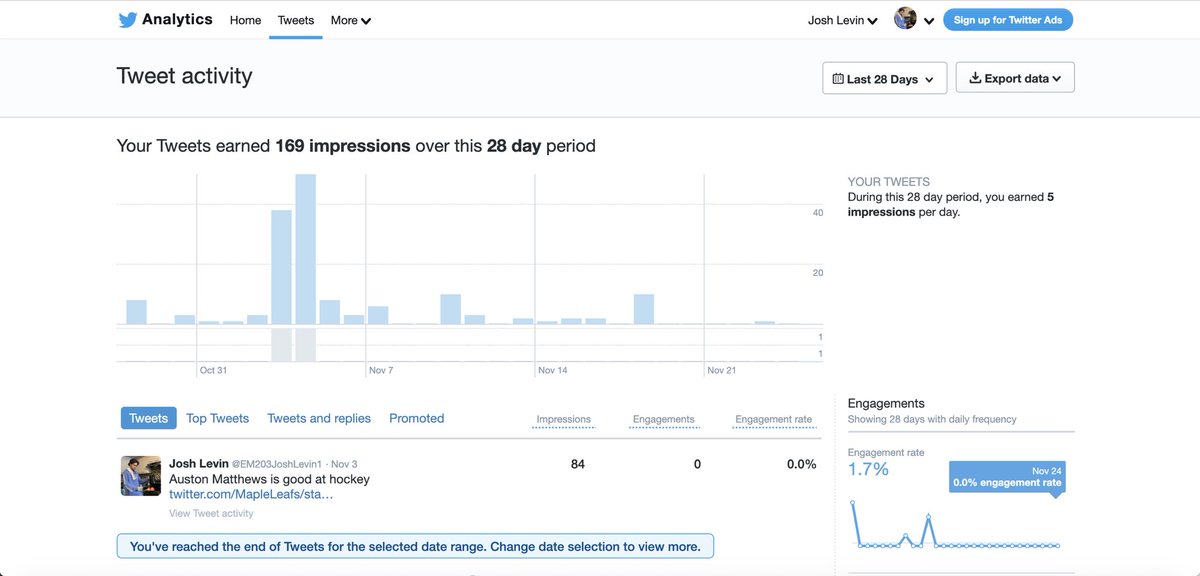
Task: Click the Oct 31 chart date label
Action: click(x=213, y=370)
